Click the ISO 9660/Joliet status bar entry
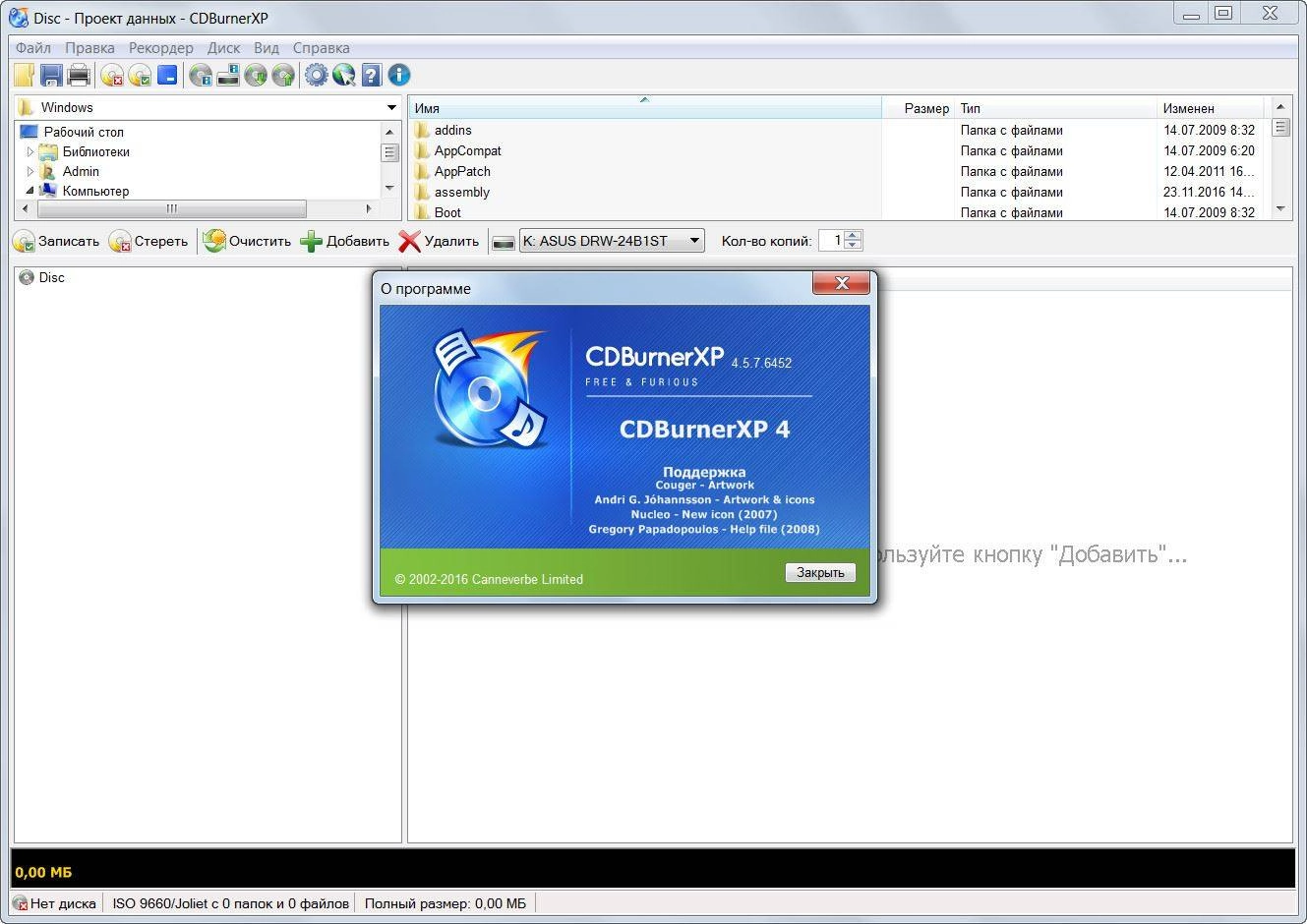The image size is (1307, 924). click(x=230, y=903)
